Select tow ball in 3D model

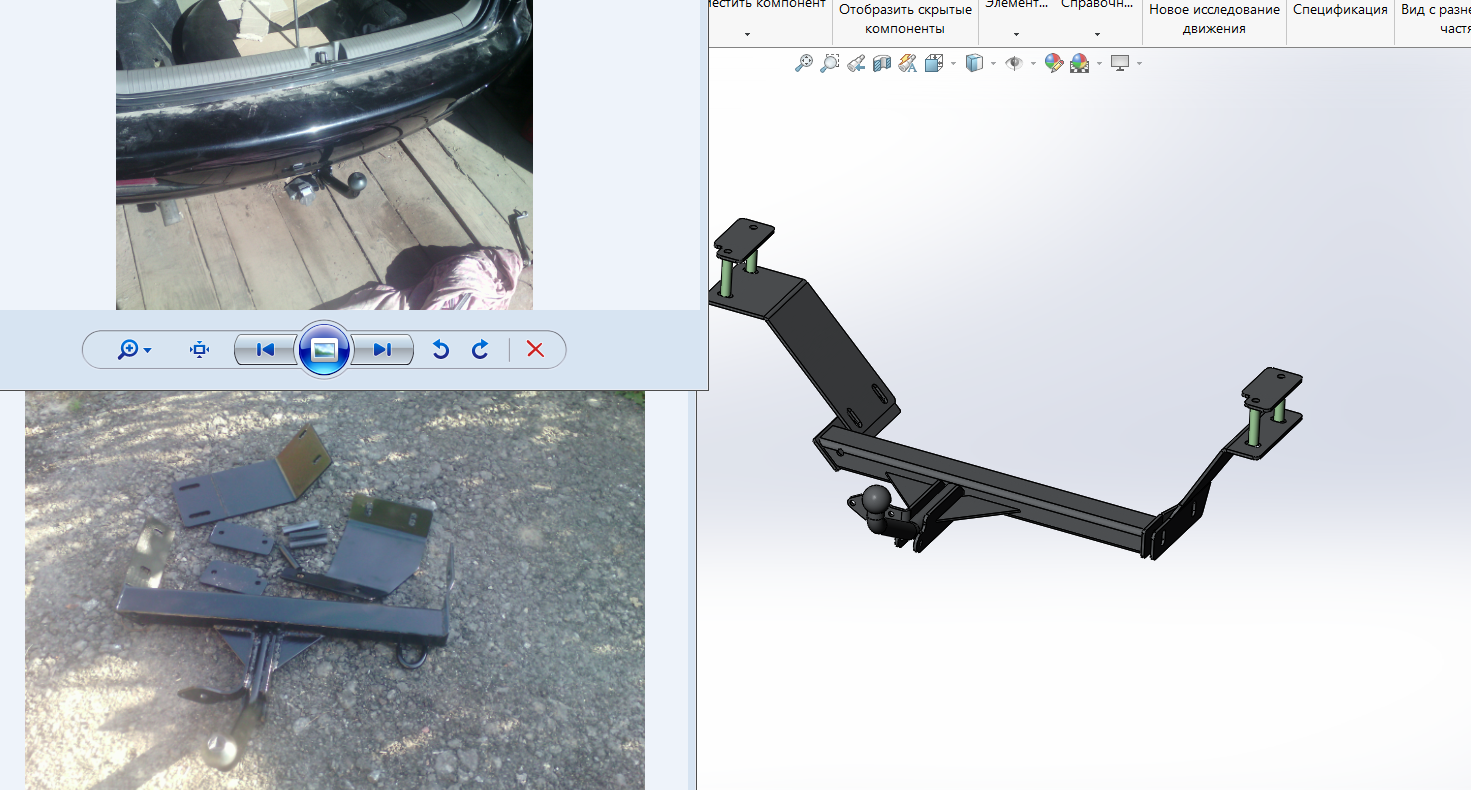tap(876, 499)
